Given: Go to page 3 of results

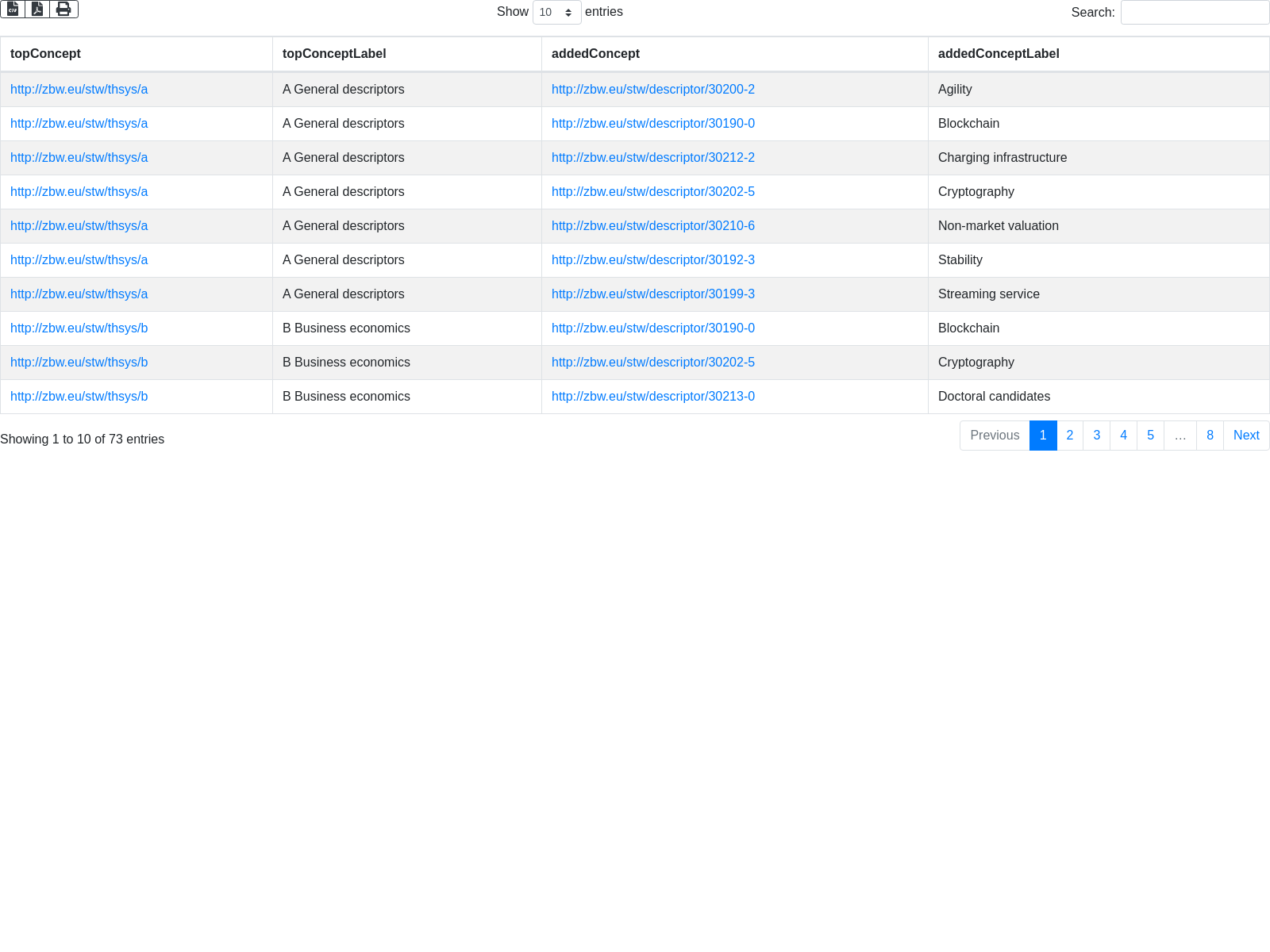Looking at the screenshot, I should pos(1096,436).
